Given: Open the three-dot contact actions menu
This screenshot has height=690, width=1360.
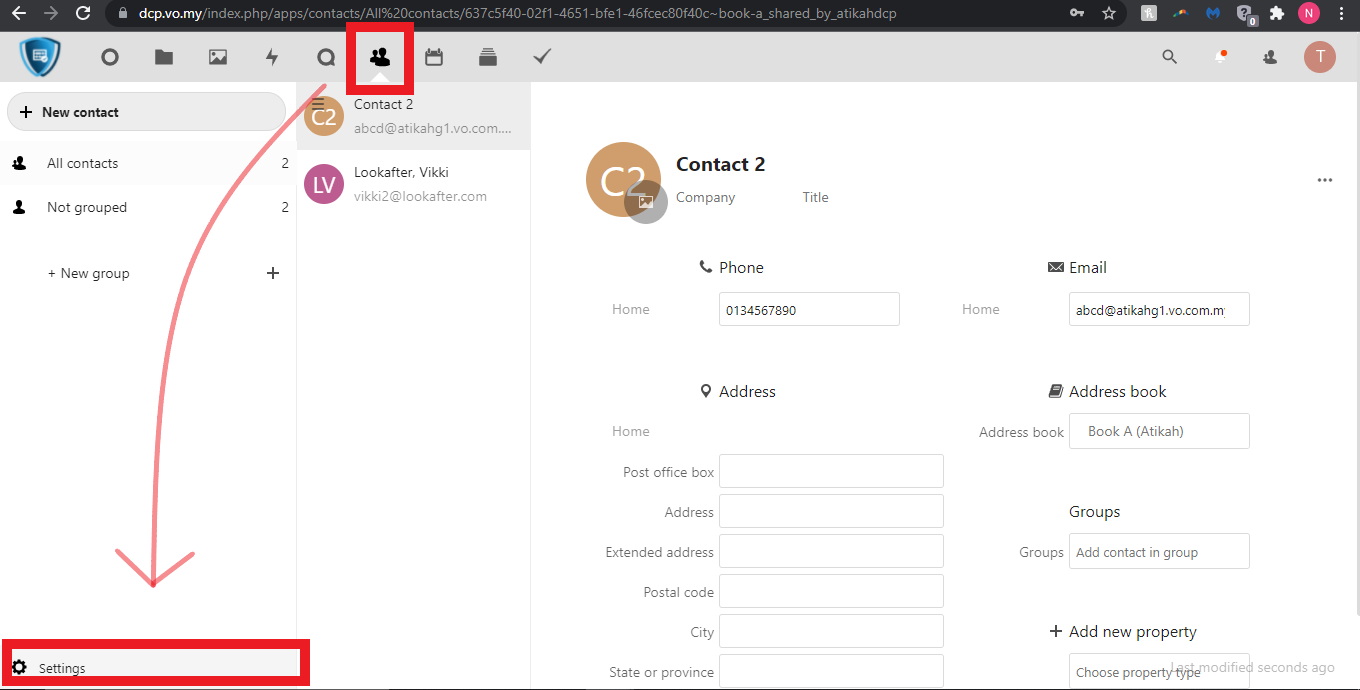Looking at the screenshot, I should pyautogui.click(x=1325, y=180).
